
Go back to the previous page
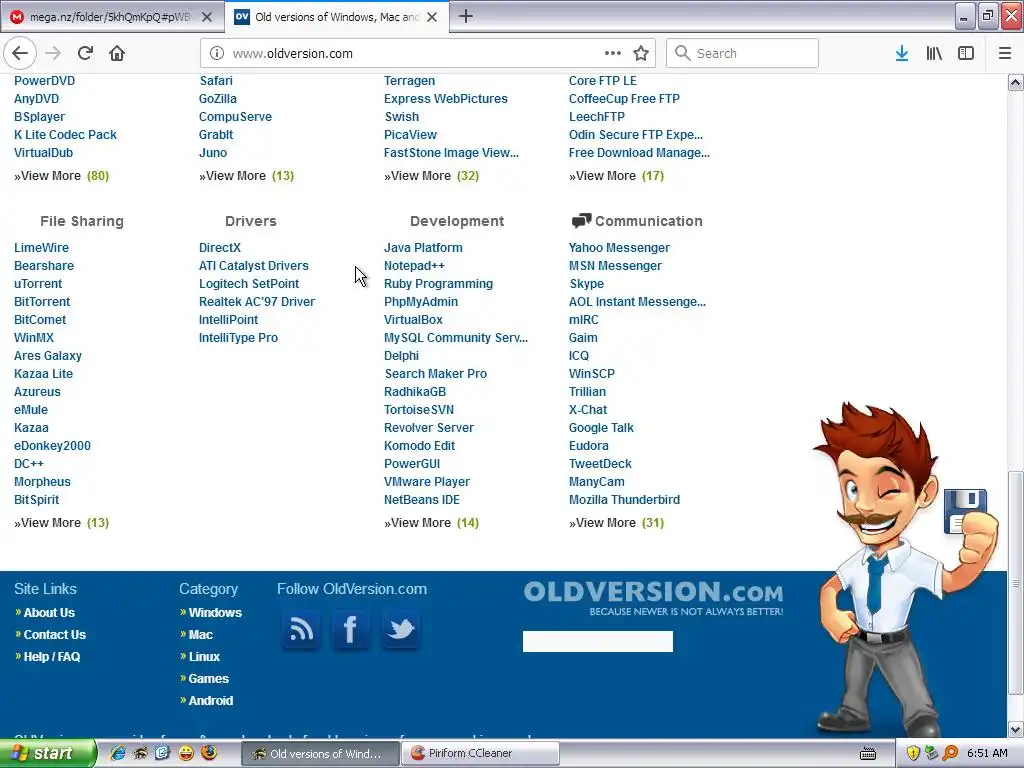20,54
